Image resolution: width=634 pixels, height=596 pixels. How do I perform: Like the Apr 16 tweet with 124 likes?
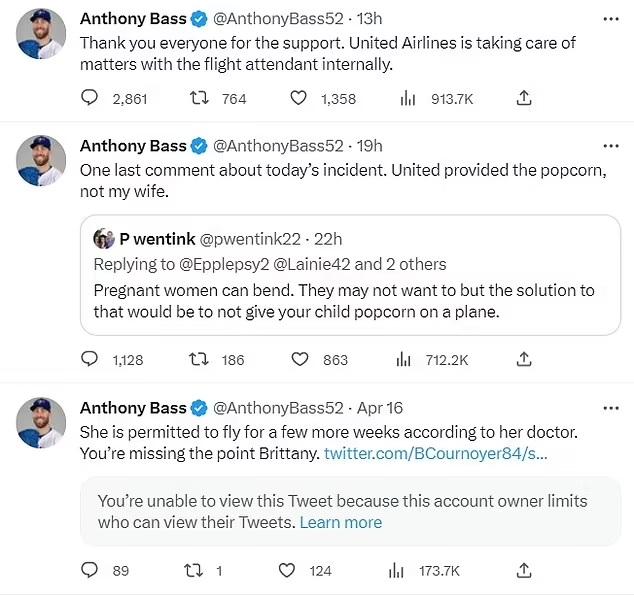tap(287, 570)
